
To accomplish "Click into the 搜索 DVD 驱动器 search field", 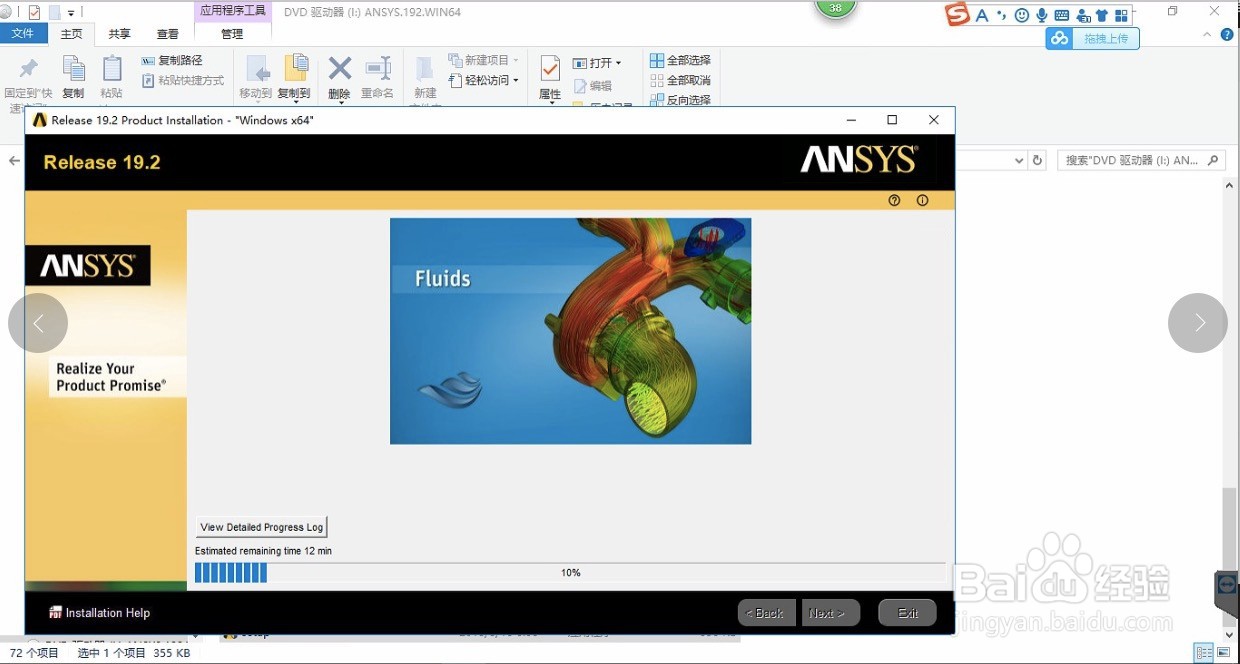I will point(1141,160).
